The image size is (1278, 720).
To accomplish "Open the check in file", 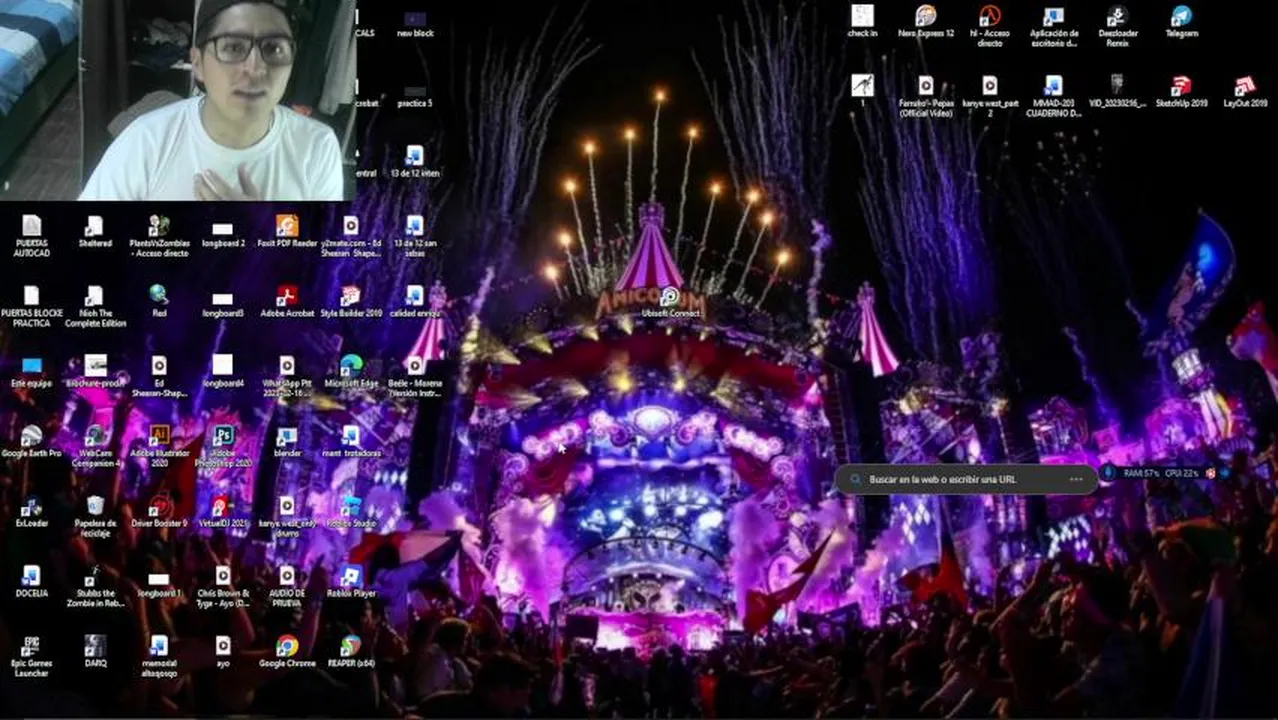I will 862,21.
